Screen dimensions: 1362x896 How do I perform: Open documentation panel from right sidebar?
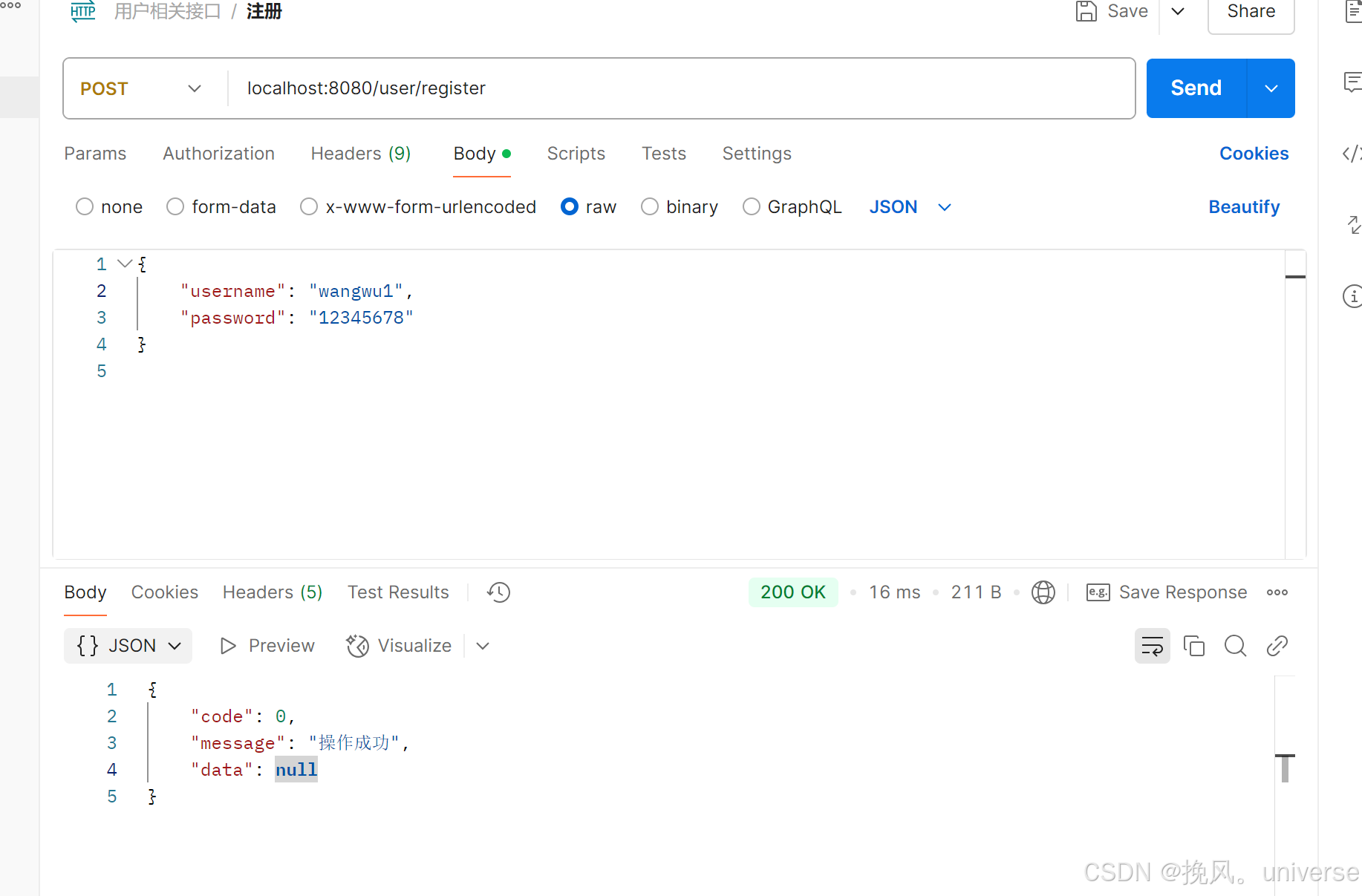(x=1355, y=13)
